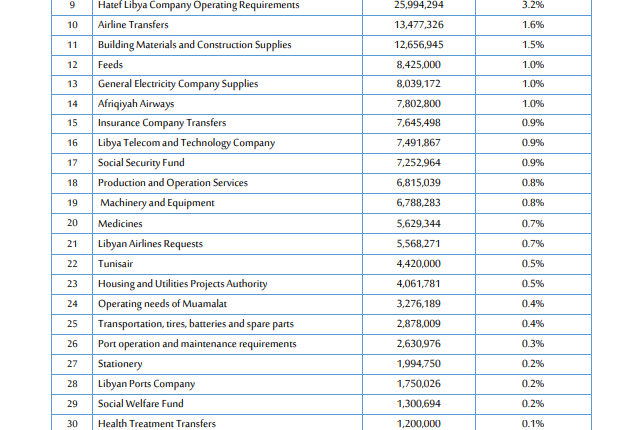The height and width of the screenshot is (430, 644).
Task: Click the amount 7,802,800
Action: point(419,104)
